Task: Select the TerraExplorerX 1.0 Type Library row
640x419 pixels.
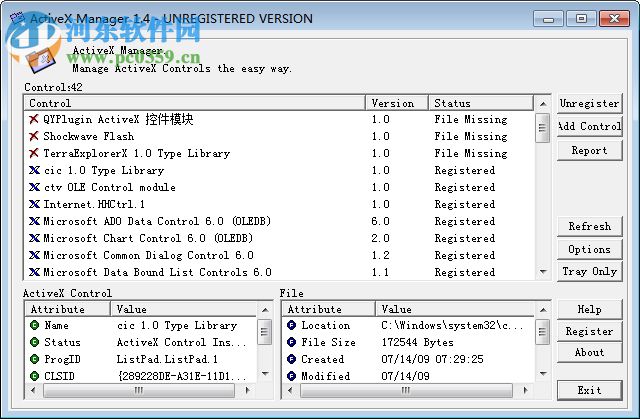Action: pos(279,153)
